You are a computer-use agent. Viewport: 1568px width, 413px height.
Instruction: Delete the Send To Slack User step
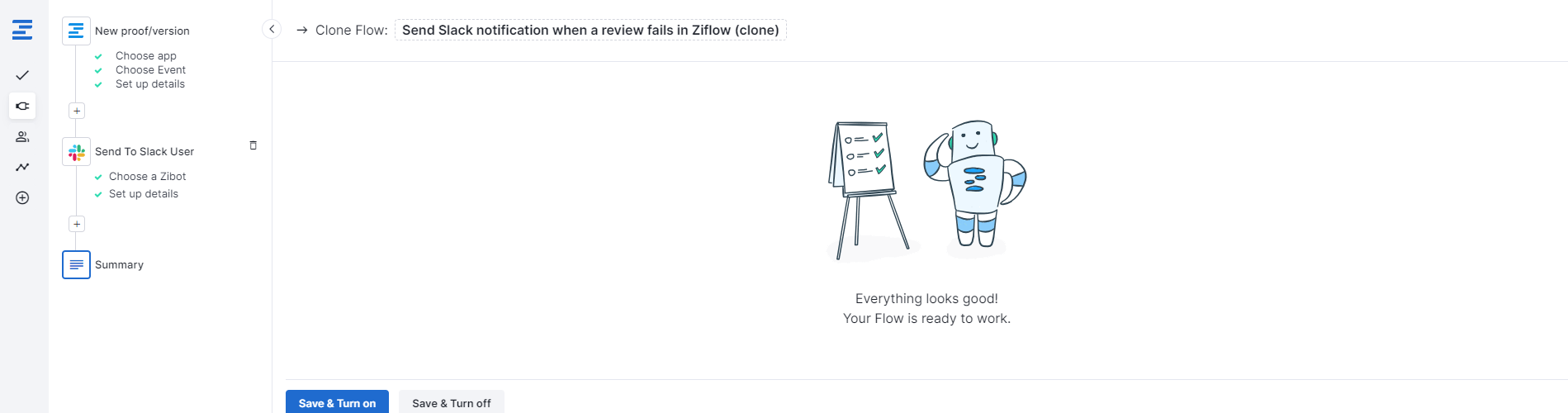tap(253, 145)
